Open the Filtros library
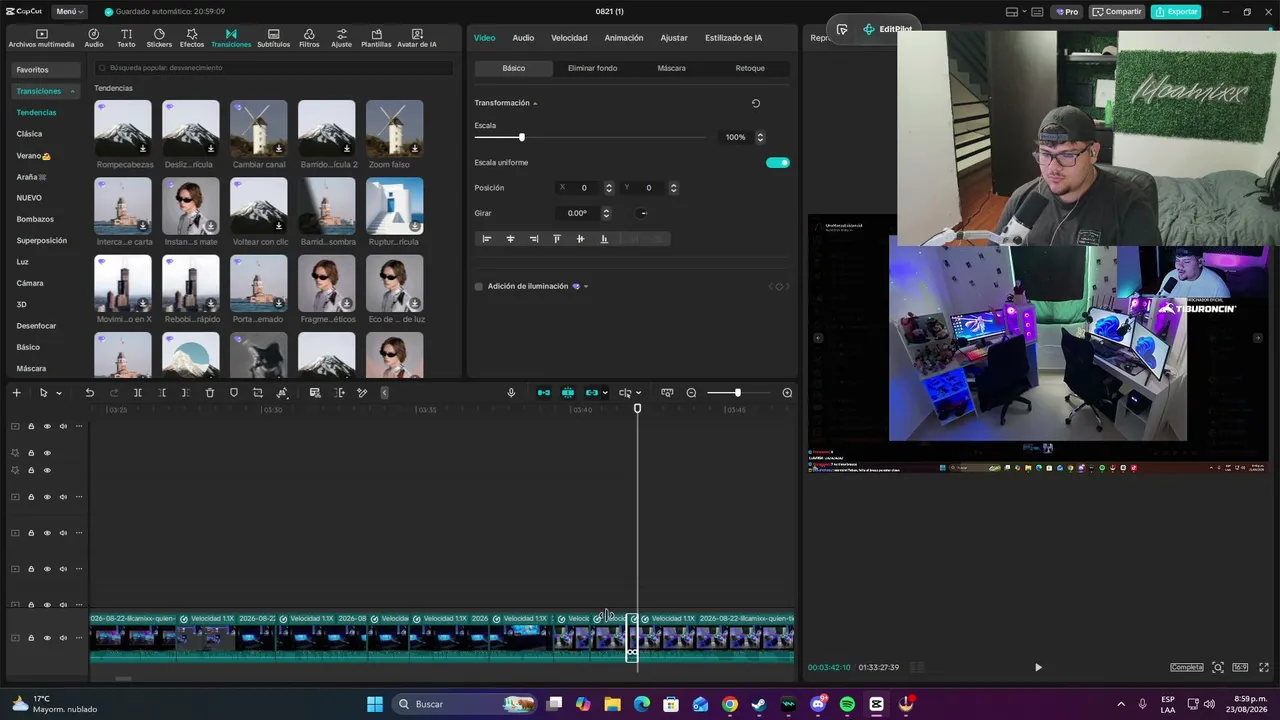This screenshot has height=720, width=1280. click(x=309, y=38)
